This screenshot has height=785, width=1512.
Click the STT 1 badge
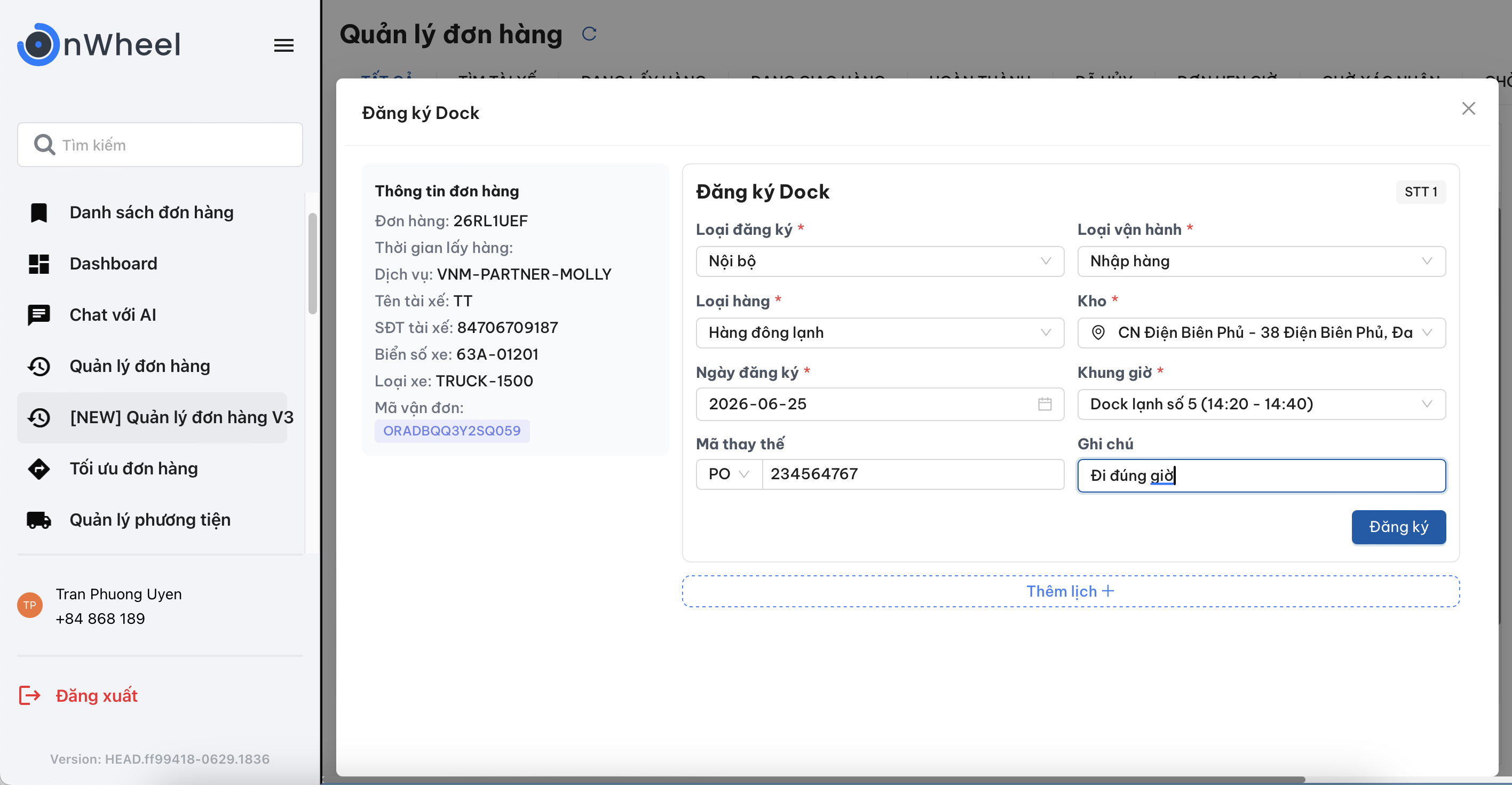click(x=1420, y=192)
